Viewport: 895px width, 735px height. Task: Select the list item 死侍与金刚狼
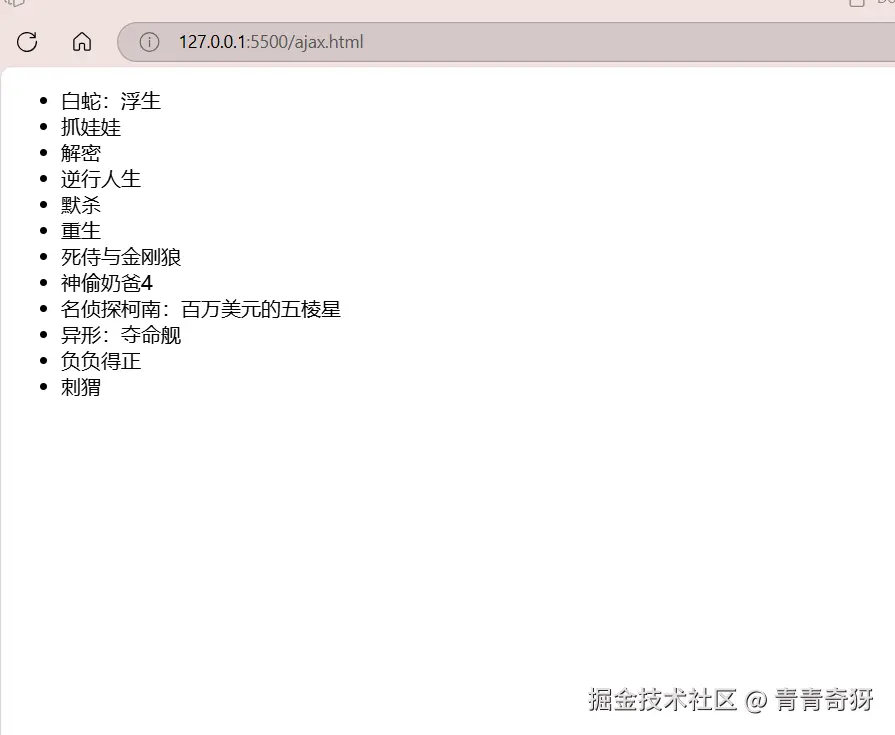click(x=121, y=257)
